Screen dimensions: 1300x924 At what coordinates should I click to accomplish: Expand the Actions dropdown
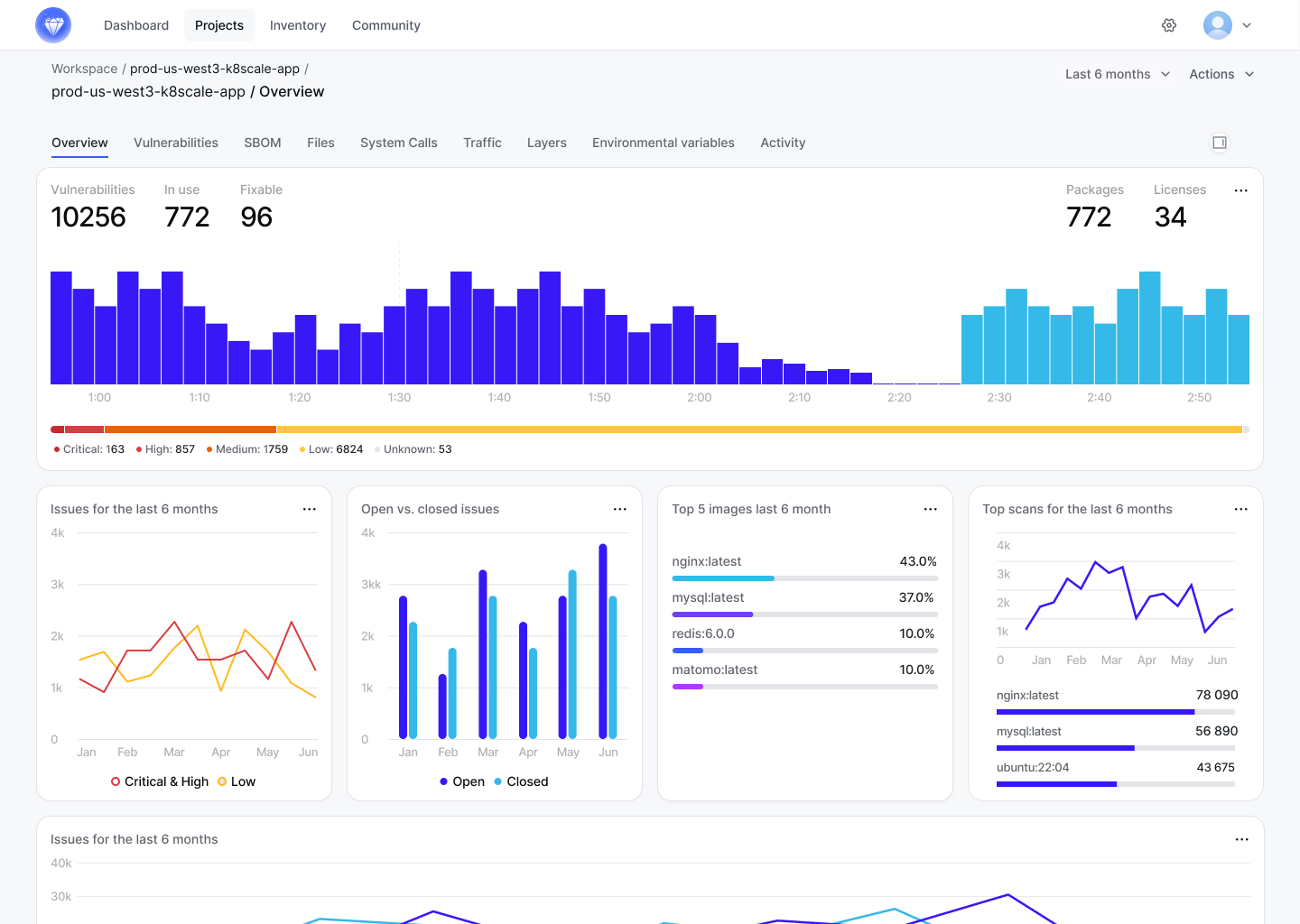(1221, 74)
